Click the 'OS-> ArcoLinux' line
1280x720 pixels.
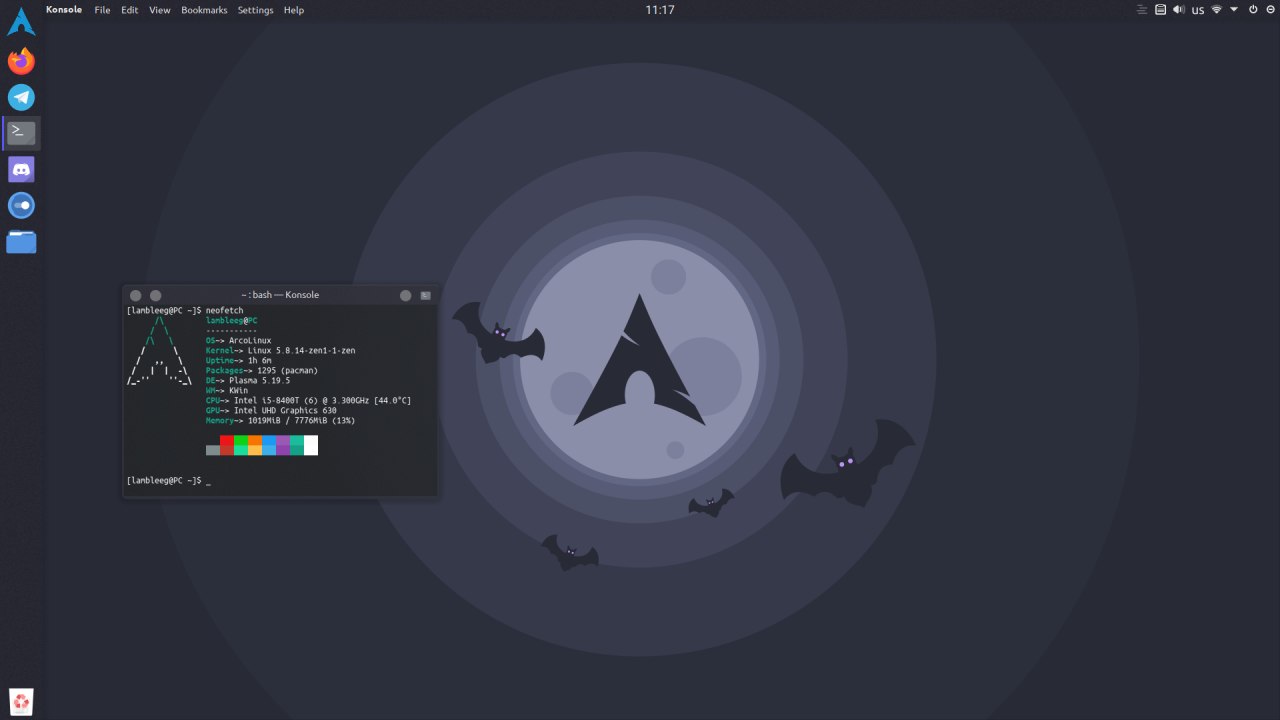240,341
